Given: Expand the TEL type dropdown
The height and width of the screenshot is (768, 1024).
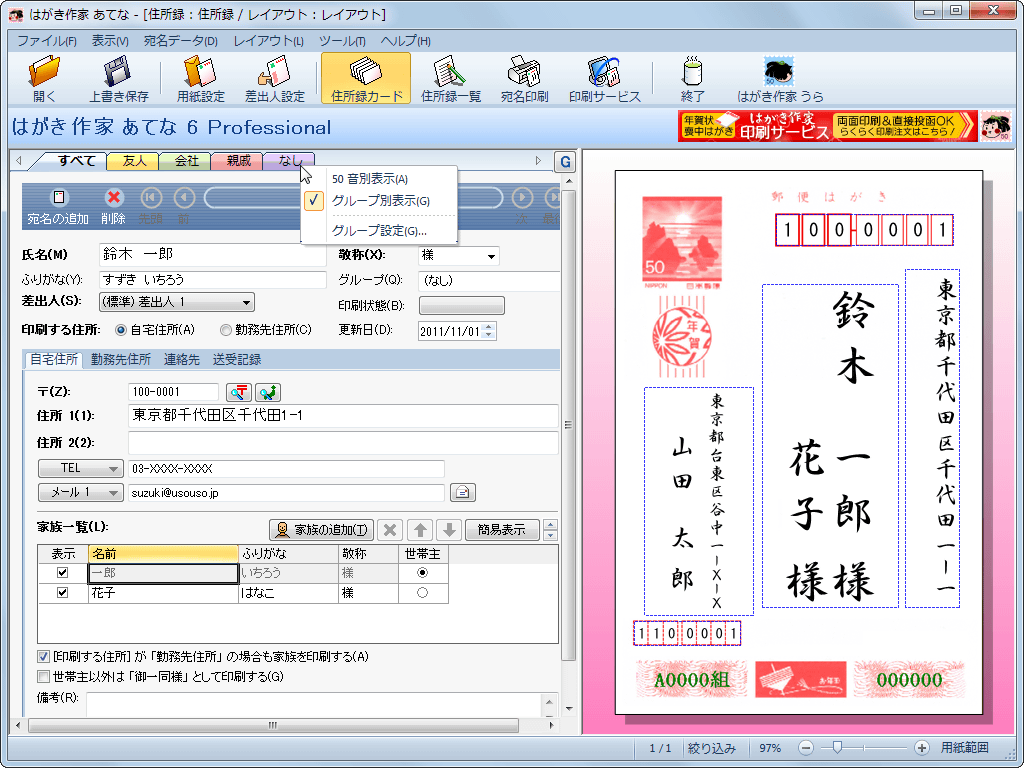Looking at the screenshot, I should coord(81,468).
